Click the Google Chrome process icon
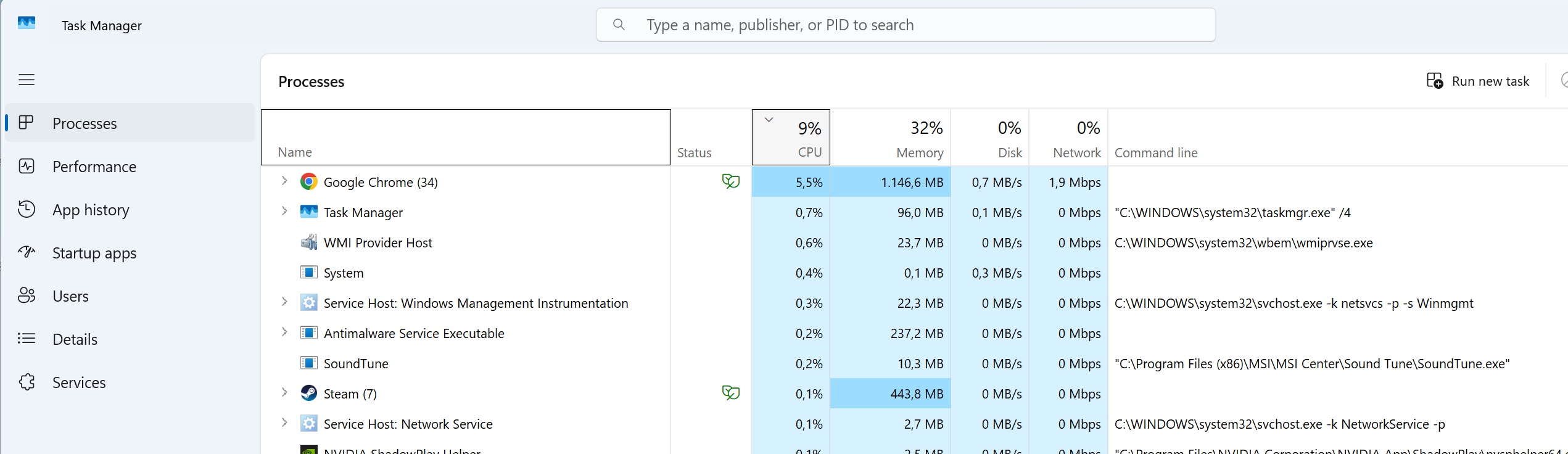The width and height of the screenshot is (1568, 454). (x=308, y=181)
